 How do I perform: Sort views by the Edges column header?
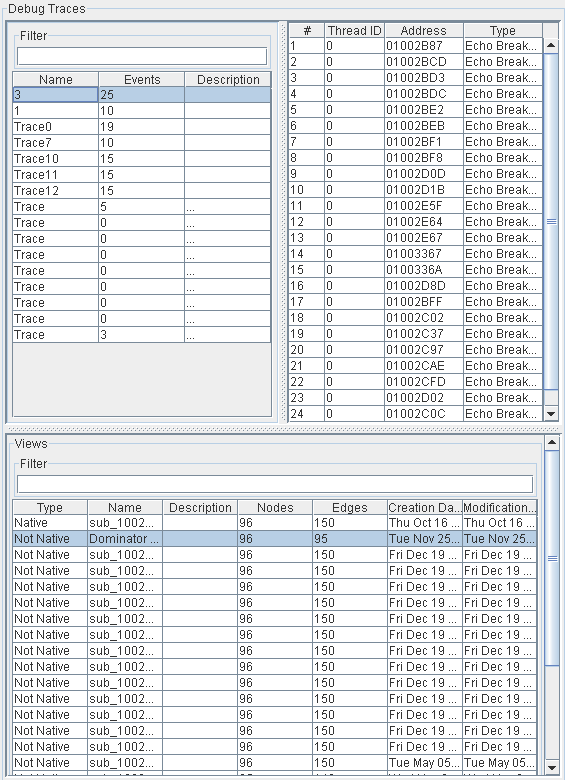pyautogui.click(x=350, y=507)
